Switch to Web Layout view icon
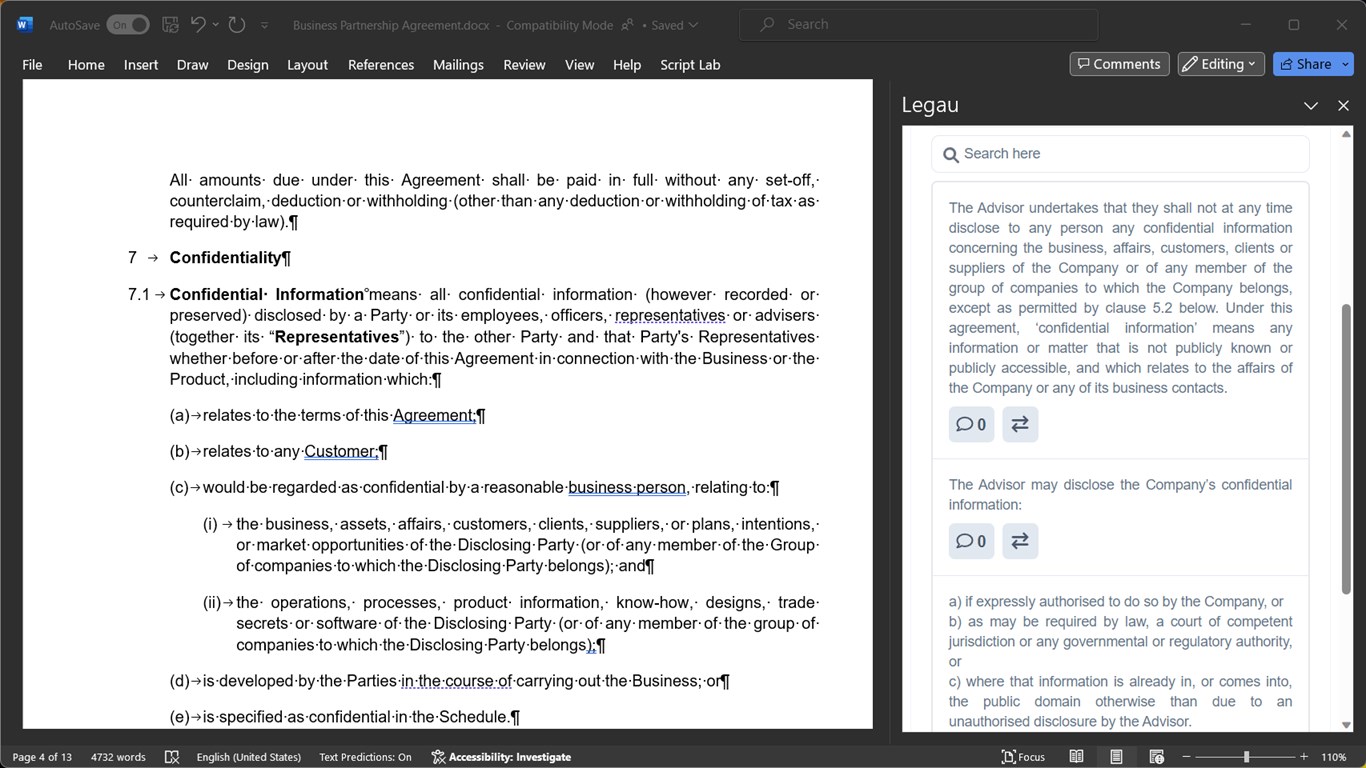 (x=1156, y=757)
